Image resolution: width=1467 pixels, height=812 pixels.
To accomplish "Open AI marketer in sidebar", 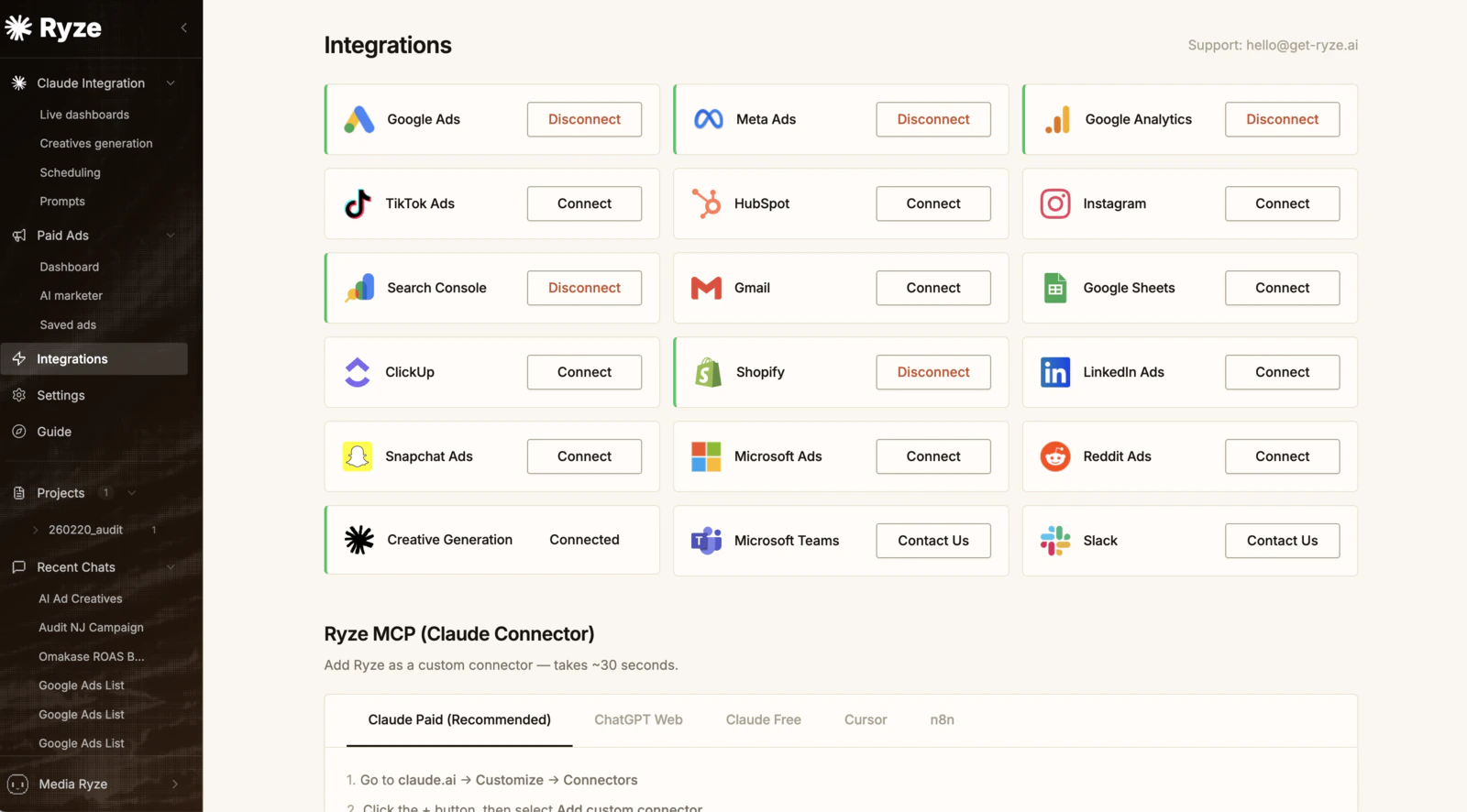I will [x=72, y=296].
